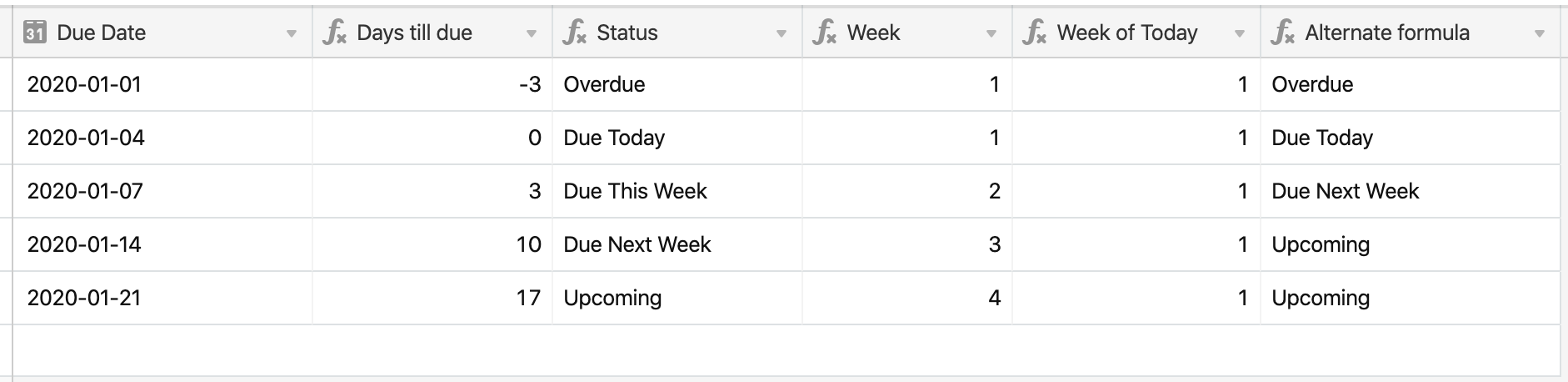Select the cell showing 17 days till due

[432, 298]
